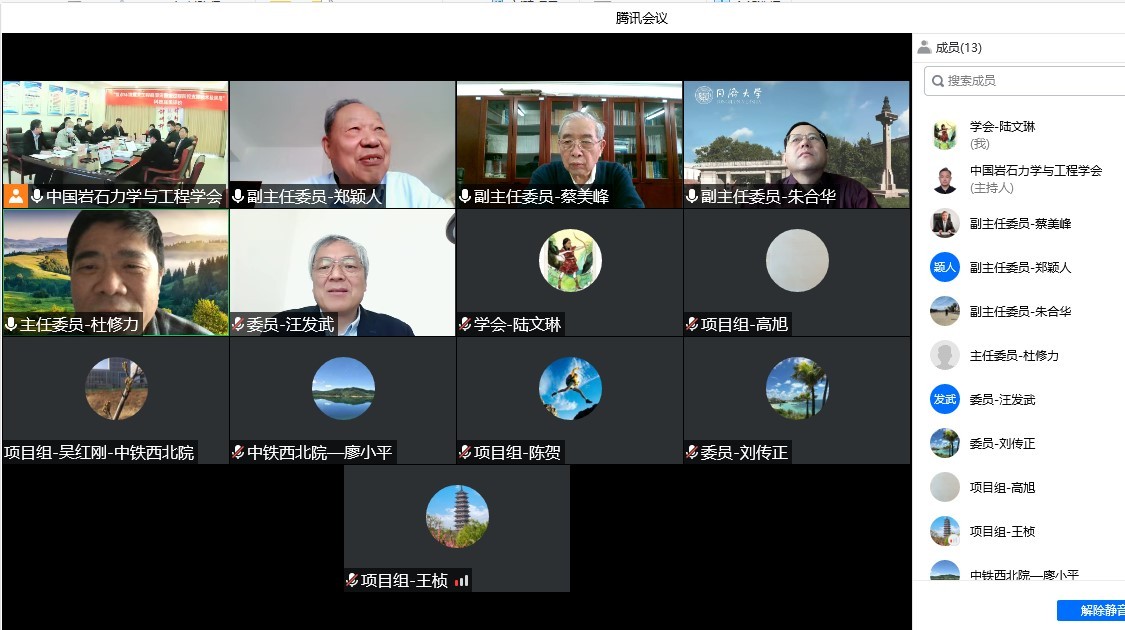Open 项目组-吴红刚-中铁西北院 participant avatar tile
This screenshot has width=1125, height=630.
116,389
